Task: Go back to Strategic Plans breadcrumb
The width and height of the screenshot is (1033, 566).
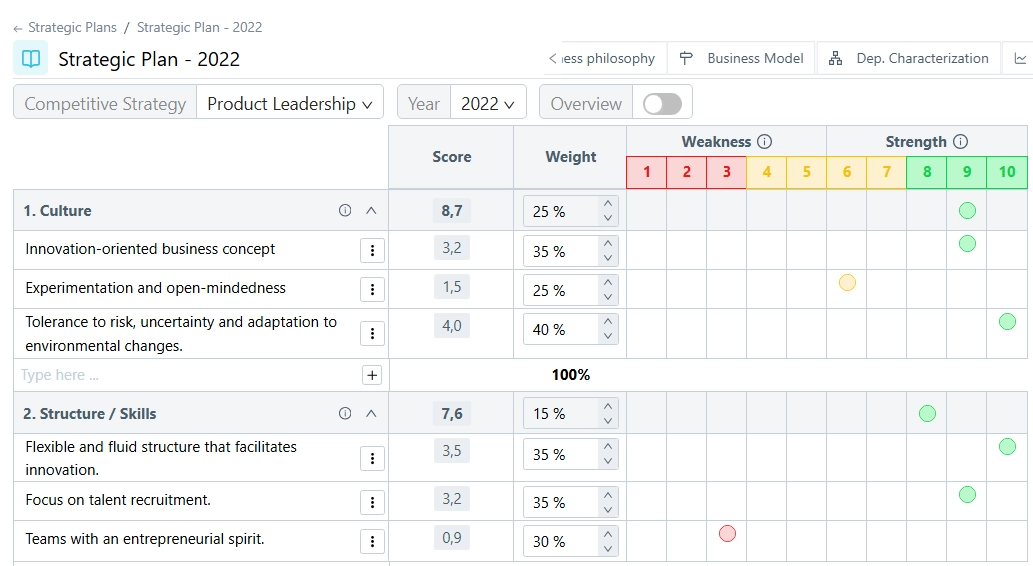Action: pyautogui.click(x=71, y=28)
